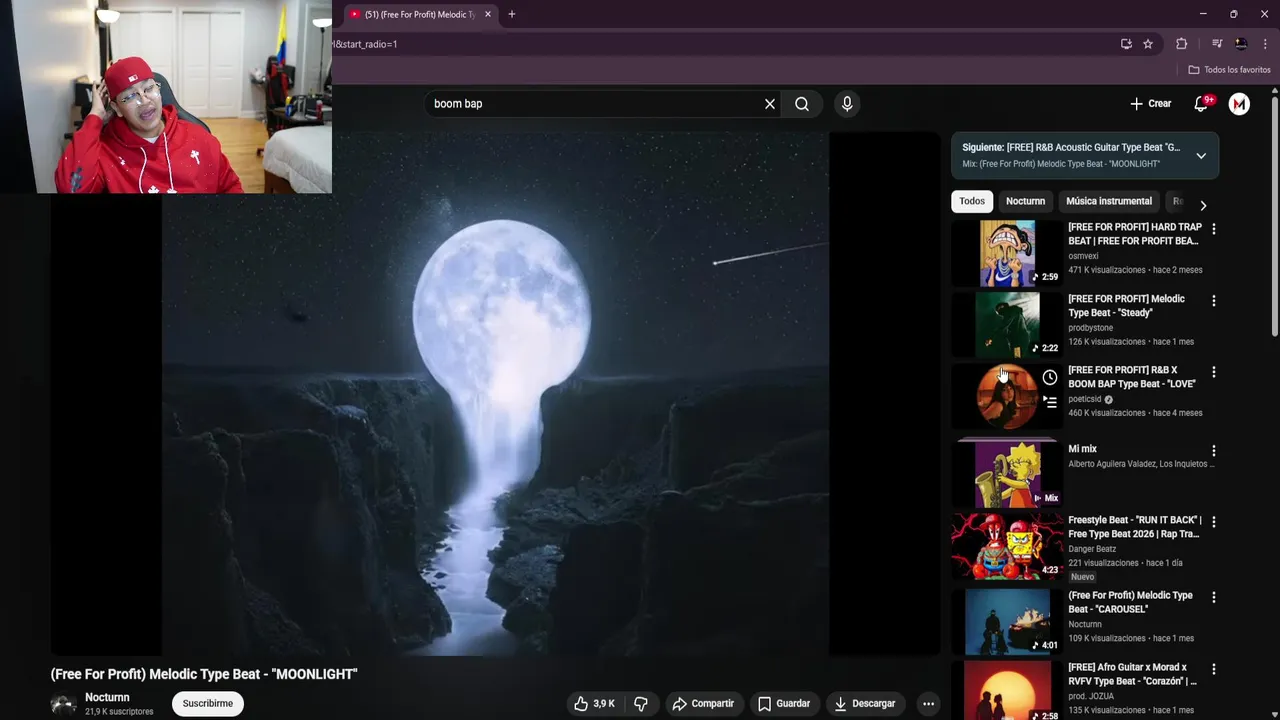Screen dimensions: 1280x720
Task: Save the video with Guardar
Action: pos(784,703)
